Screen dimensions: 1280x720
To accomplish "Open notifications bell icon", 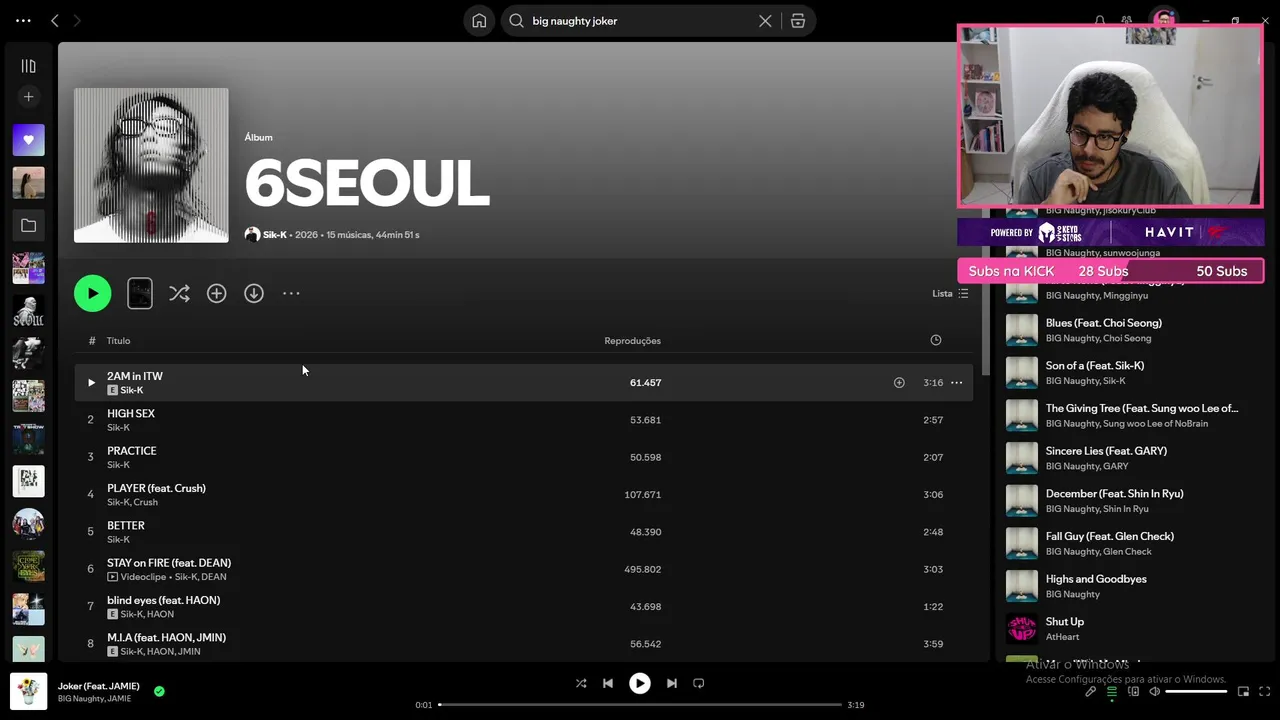I will pos(1100,21).
